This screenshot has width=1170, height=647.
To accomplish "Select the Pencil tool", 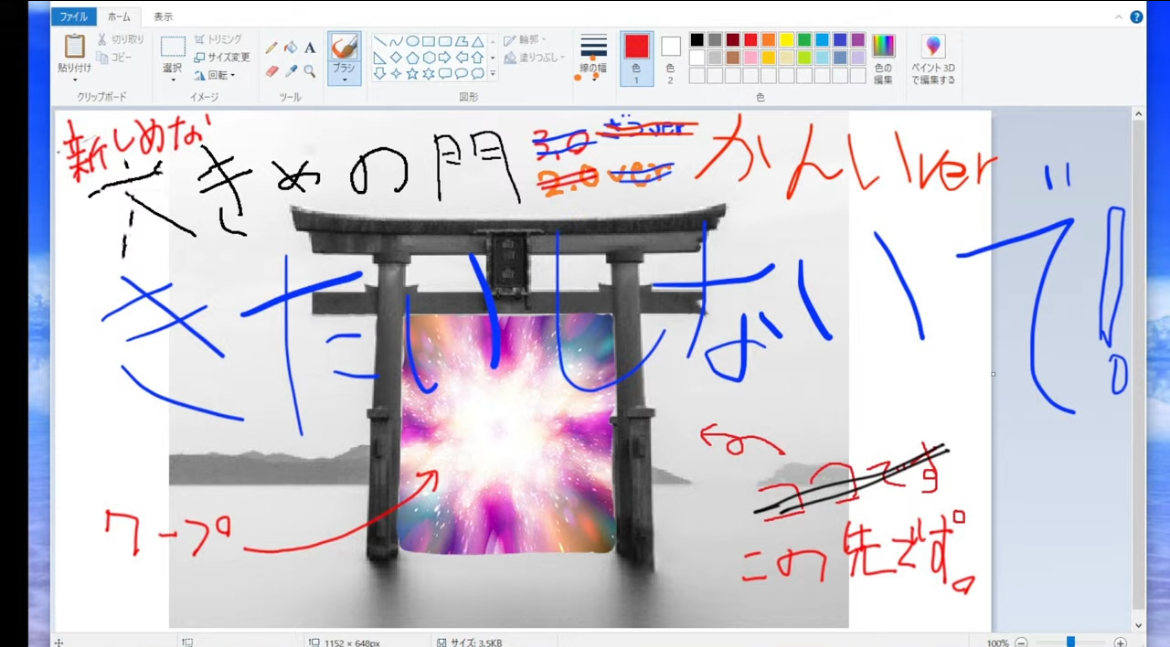I will pos(271,47).
